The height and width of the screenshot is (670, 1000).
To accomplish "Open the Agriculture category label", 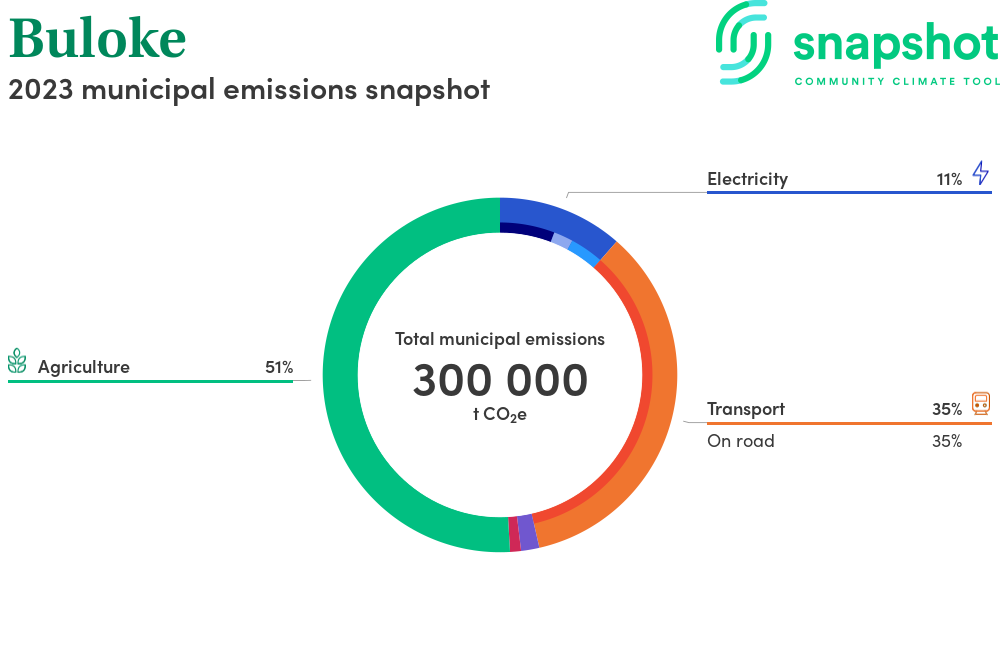I will point(83,367).
